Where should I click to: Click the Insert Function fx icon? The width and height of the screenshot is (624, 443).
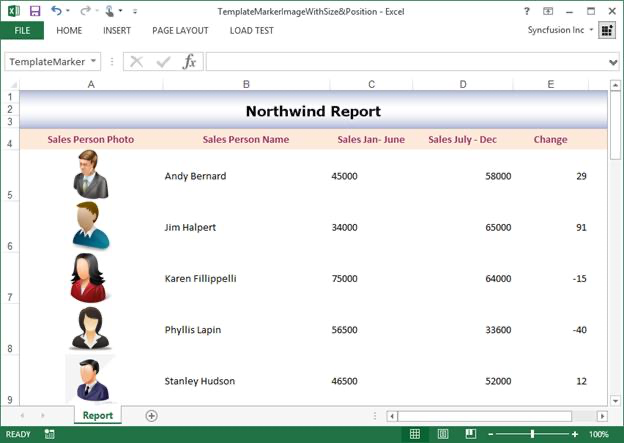coord(189,62)
